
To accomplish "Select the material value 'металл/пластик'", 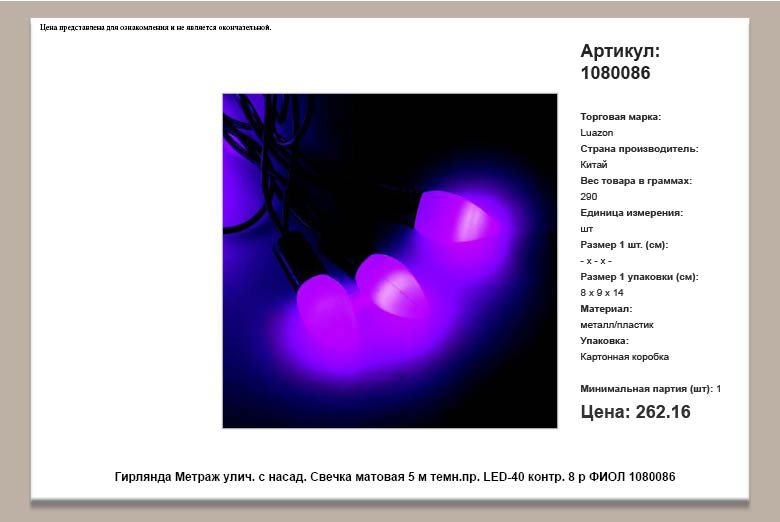I will click(x=617, y=325).
